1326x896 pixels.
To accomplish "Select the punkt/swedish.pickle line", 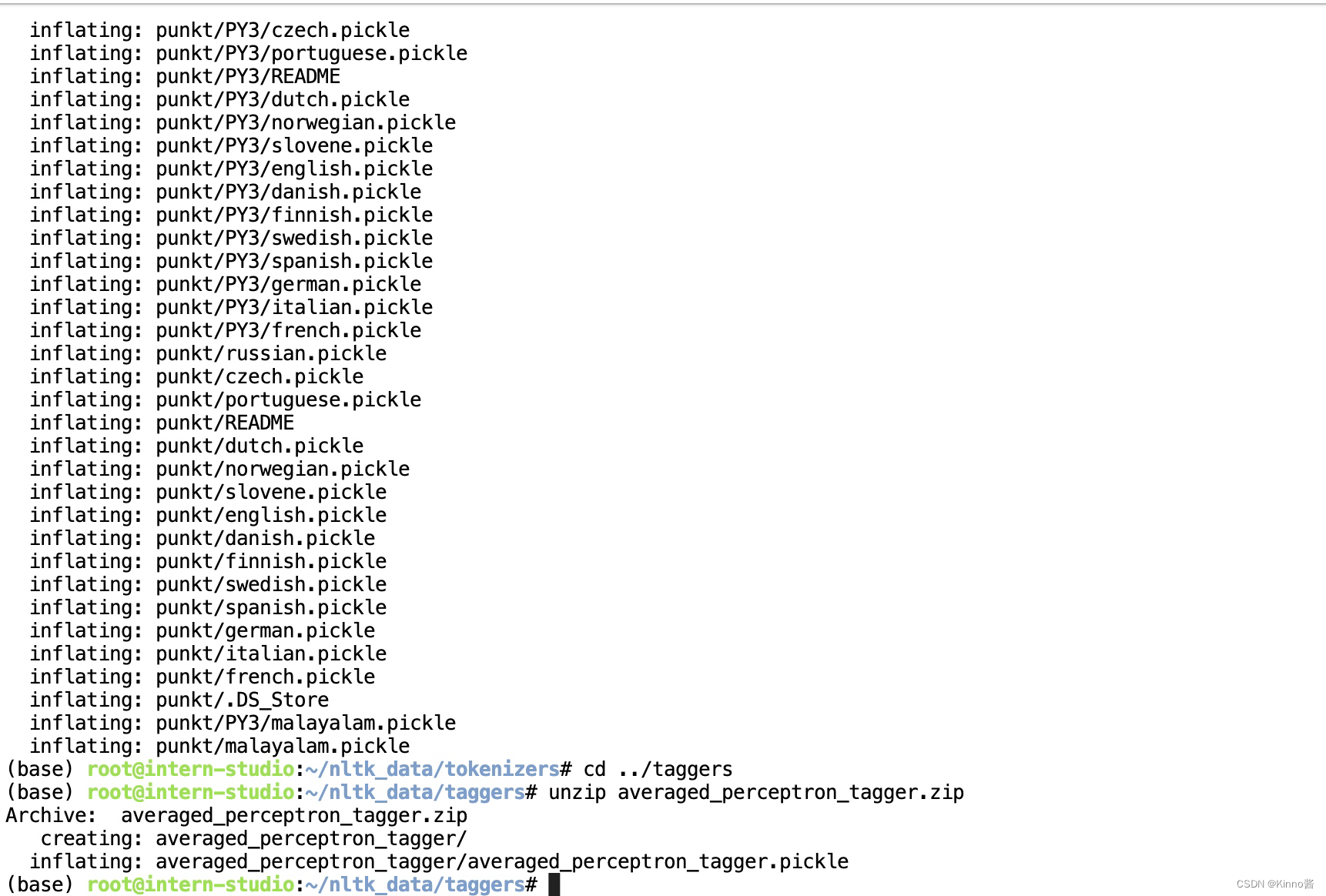I will 208,584.
